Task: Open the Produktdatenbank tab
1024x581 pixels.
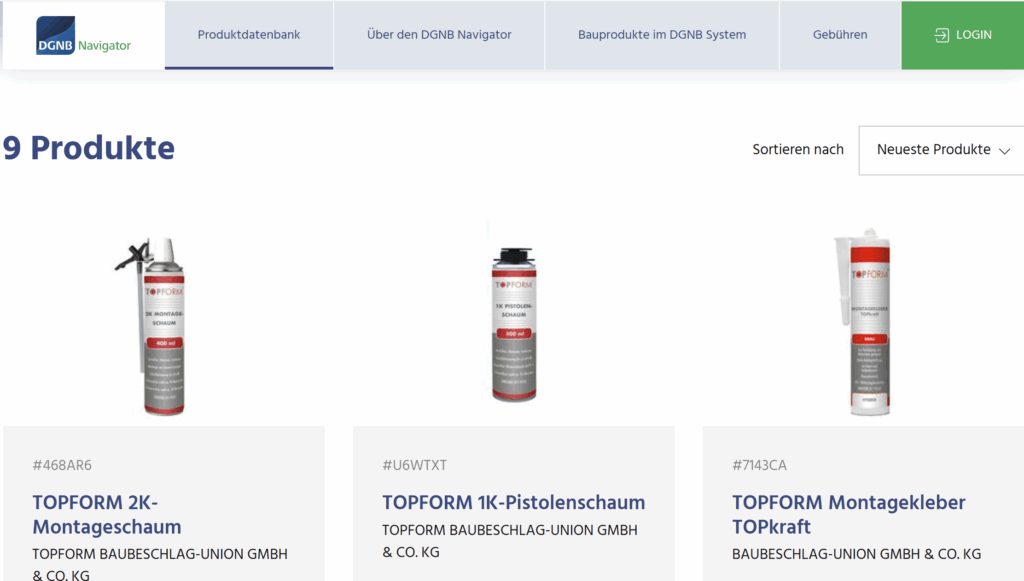Action: pos(249,35)
